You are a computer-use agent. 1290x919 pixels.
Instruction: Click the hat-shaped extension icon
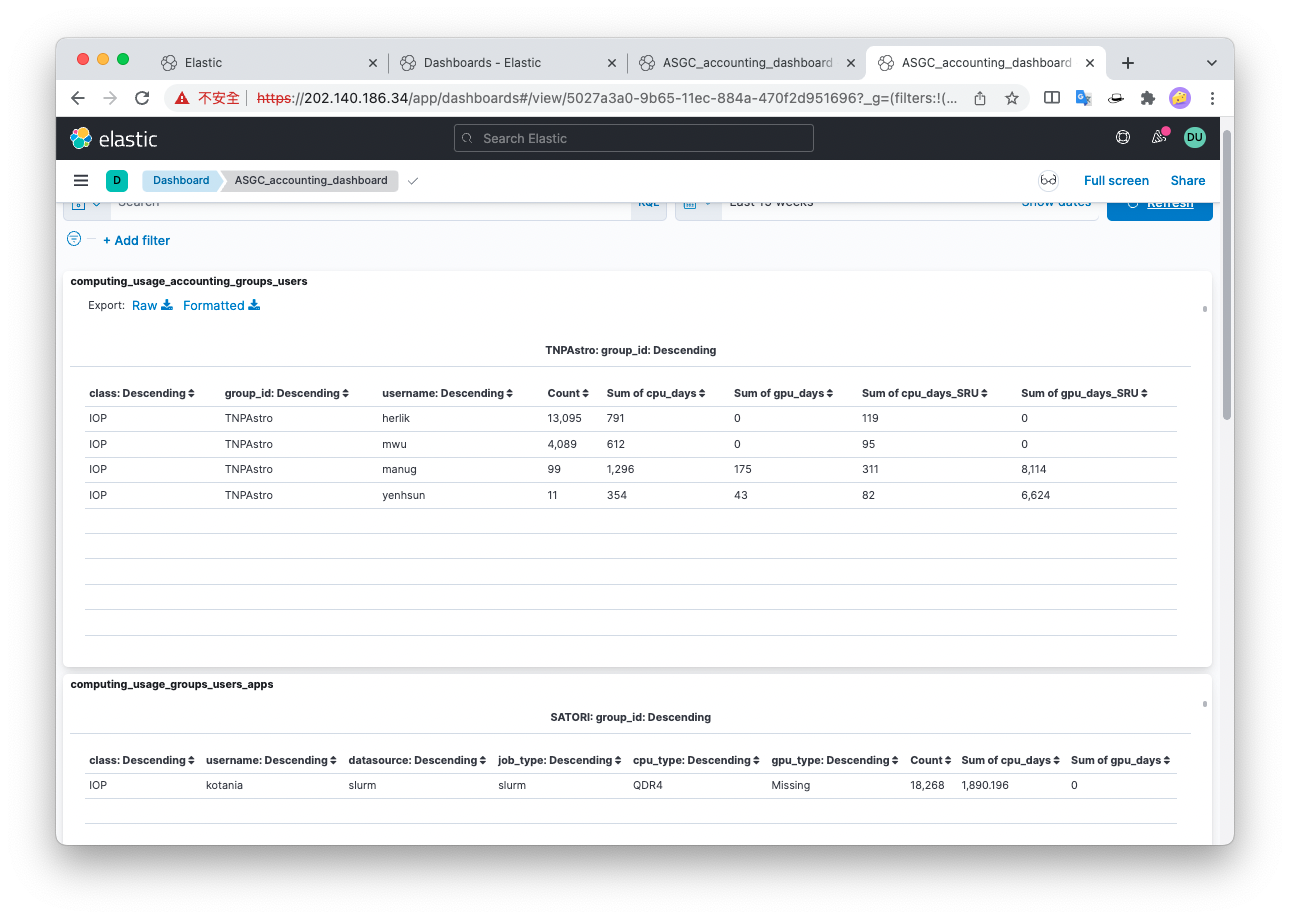click(x=1116, y=98)
